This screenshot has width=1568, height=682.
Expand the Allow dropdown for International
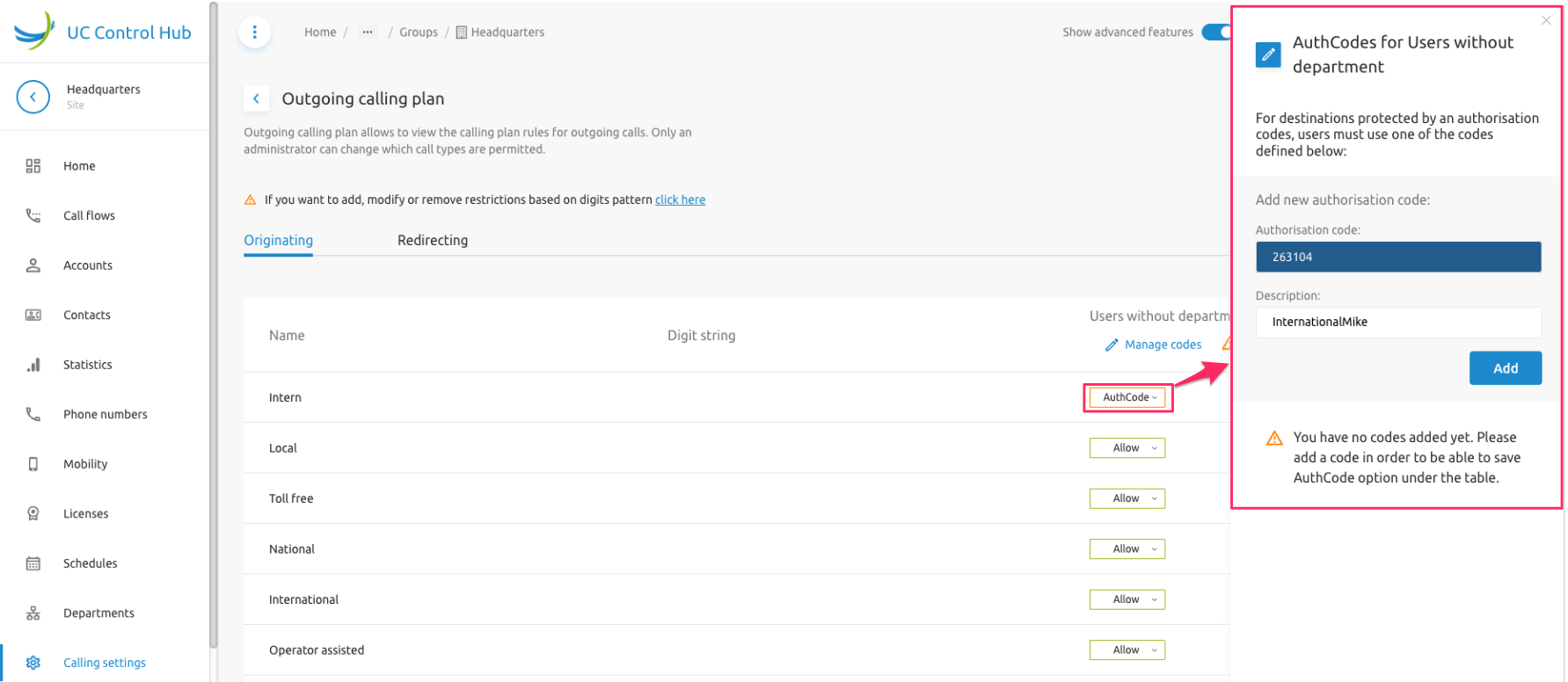[x=1127, y=599]
